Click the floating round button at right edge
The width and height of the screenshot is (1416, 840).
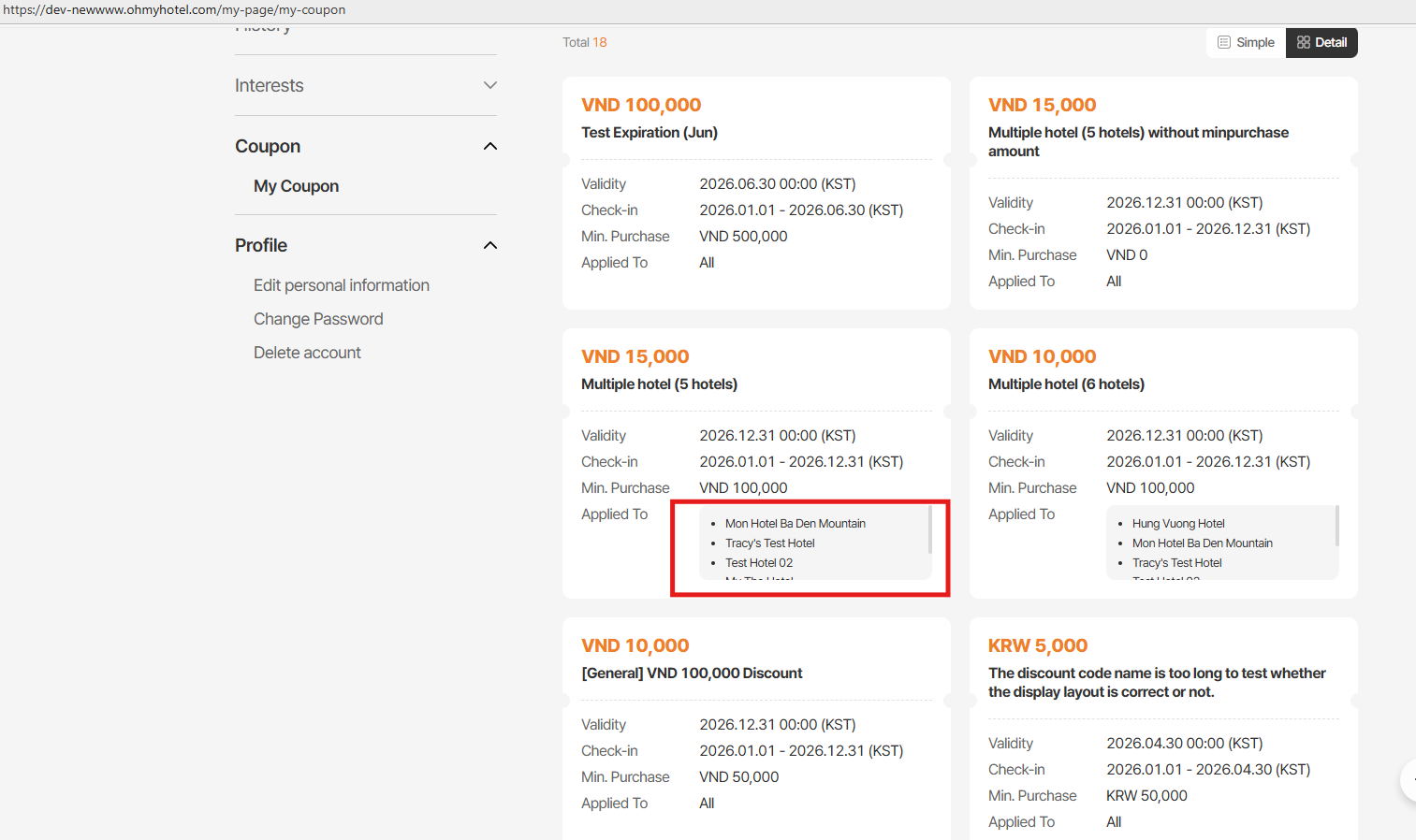(x=1409, y=779)
